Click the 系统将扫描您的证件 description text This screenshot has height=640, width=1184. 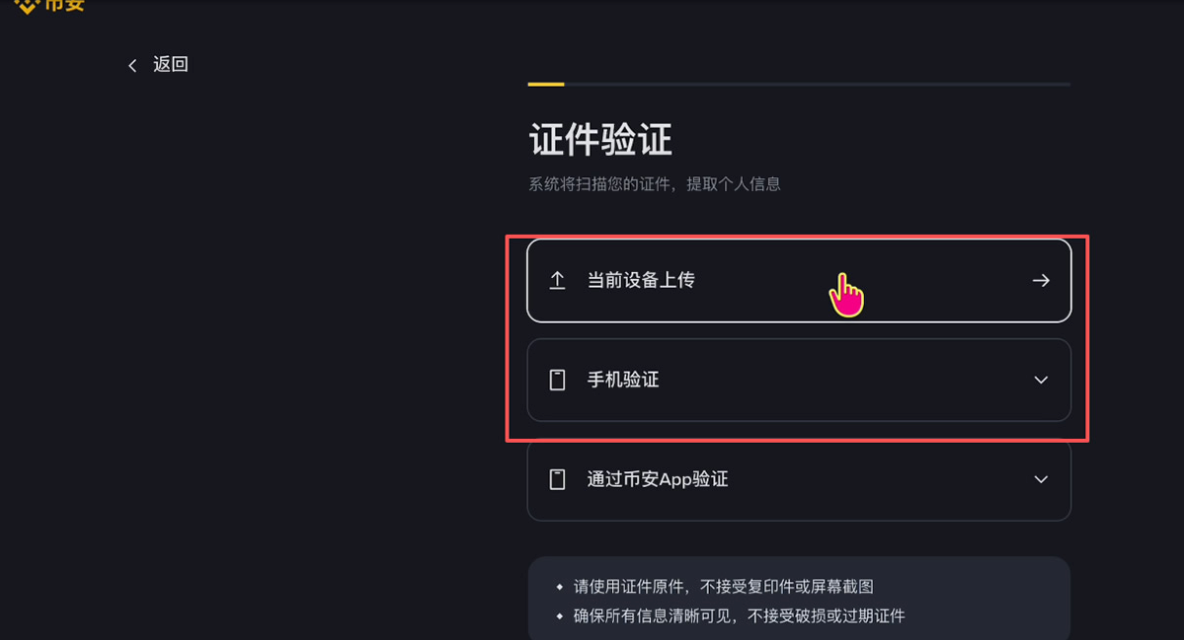click(x=654, y=184)
